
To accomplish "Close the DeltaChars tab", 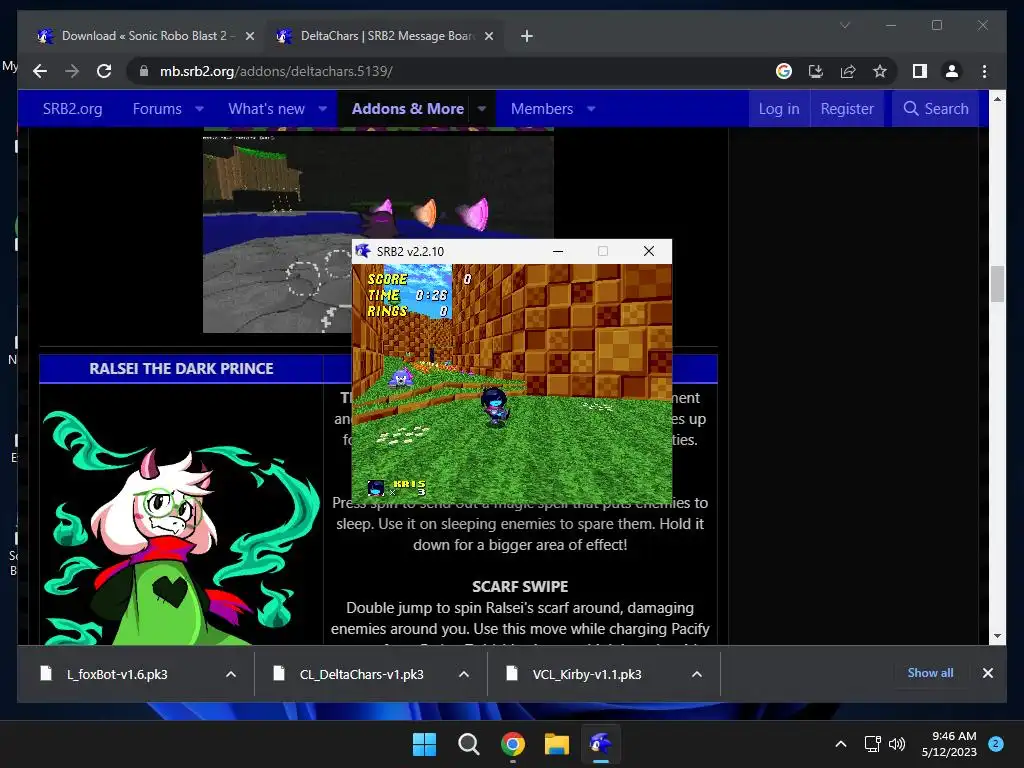I will (488, 36).
